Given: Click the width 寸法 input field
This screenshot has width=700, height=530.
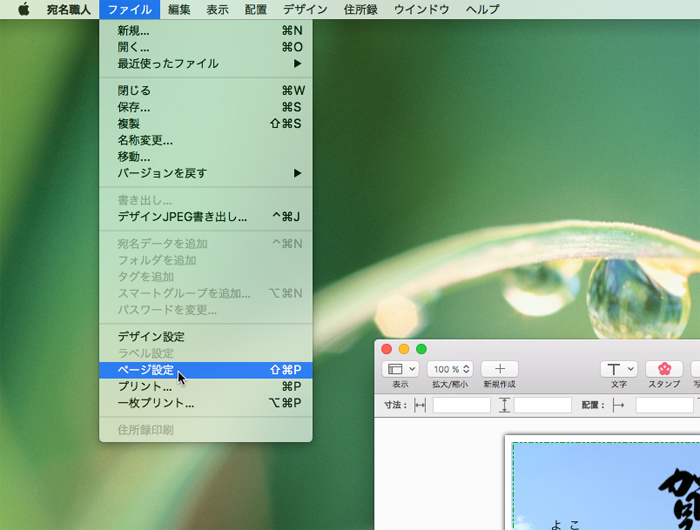Looking at the screenshot, I should [x=461, y=405].
